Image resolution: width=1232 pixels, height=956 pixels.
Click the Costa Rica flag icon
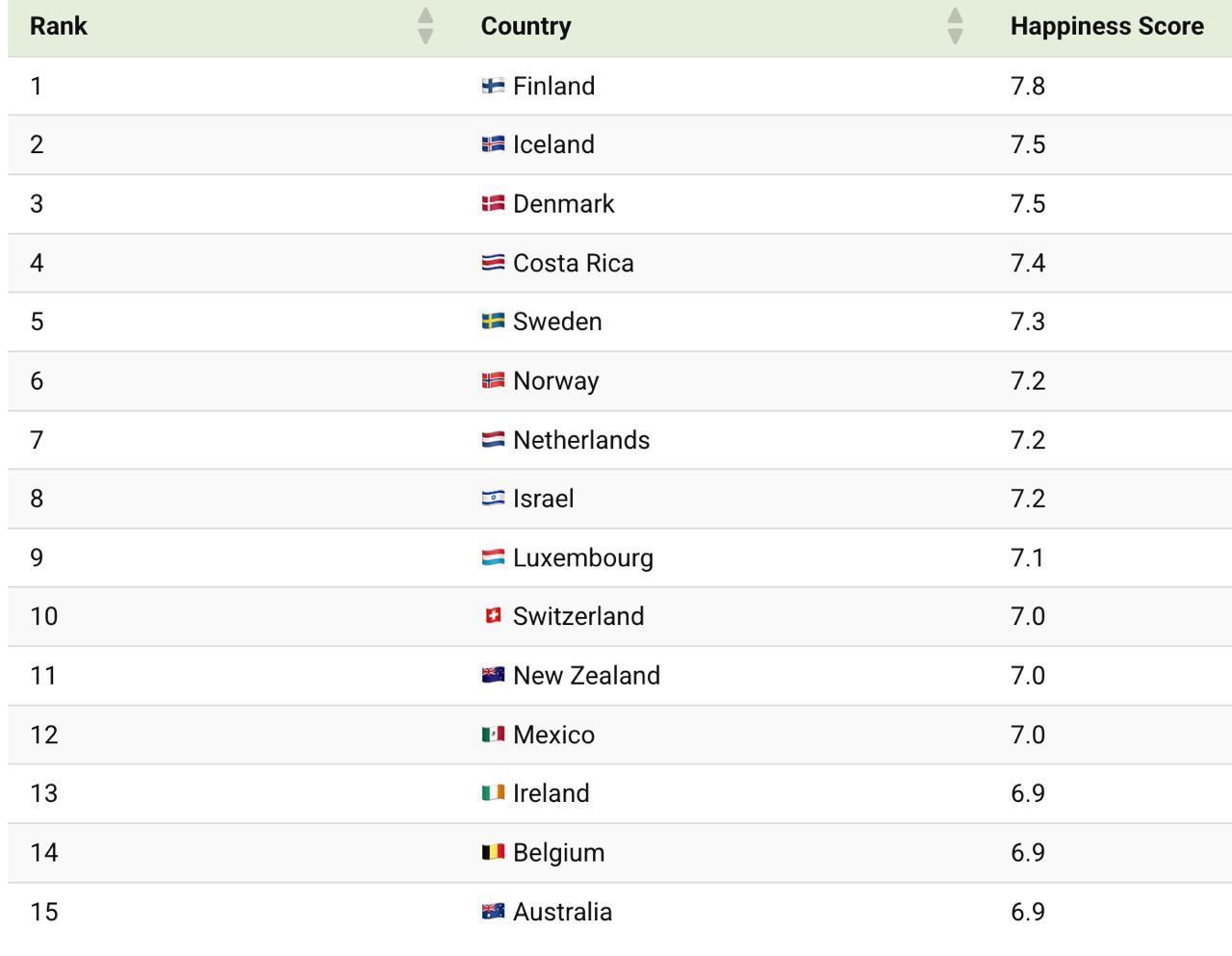click(493, 263)
